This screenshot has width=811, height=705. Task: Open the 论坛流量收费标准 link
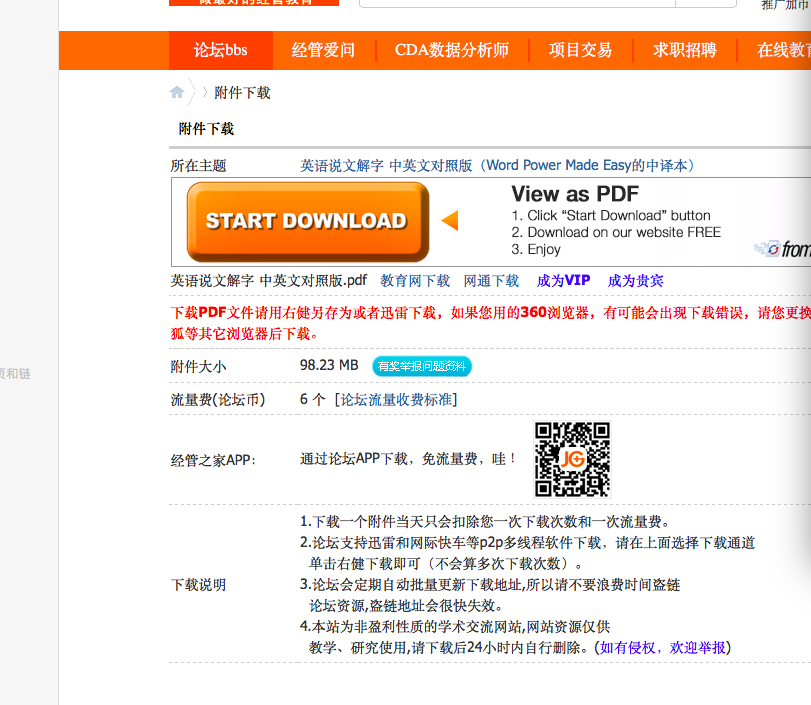[x=396, y=400]
